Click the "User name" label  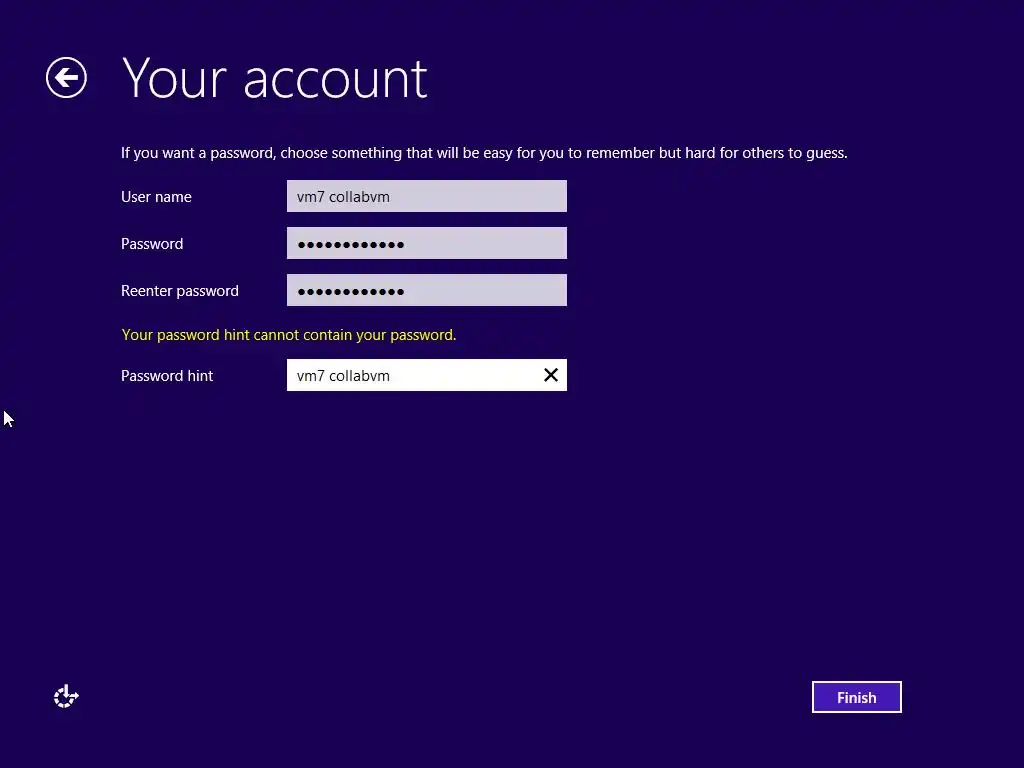pos(156,197)
